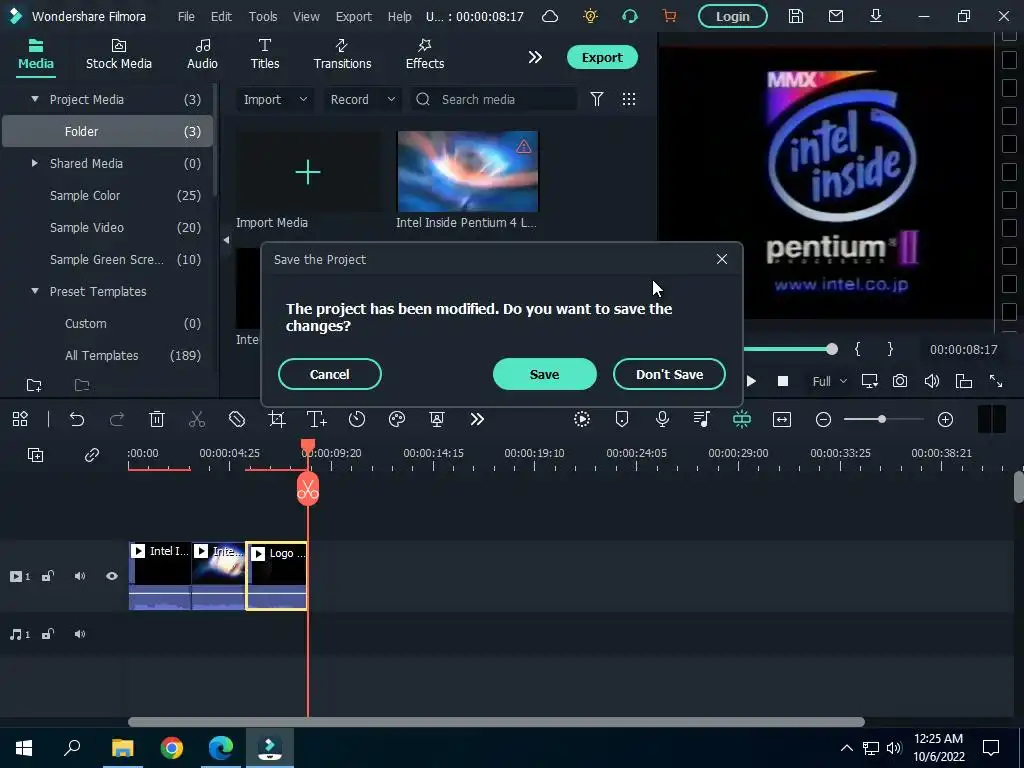Select the Crop tool icon
This screenshot has height=768, width=1024.
277,419
